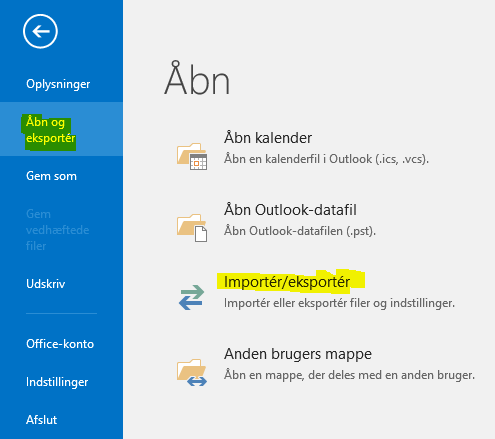The width and height of the screenshot is (495, 439).
Task: Click the back arrow circle icon
Action: coord(40,31)
